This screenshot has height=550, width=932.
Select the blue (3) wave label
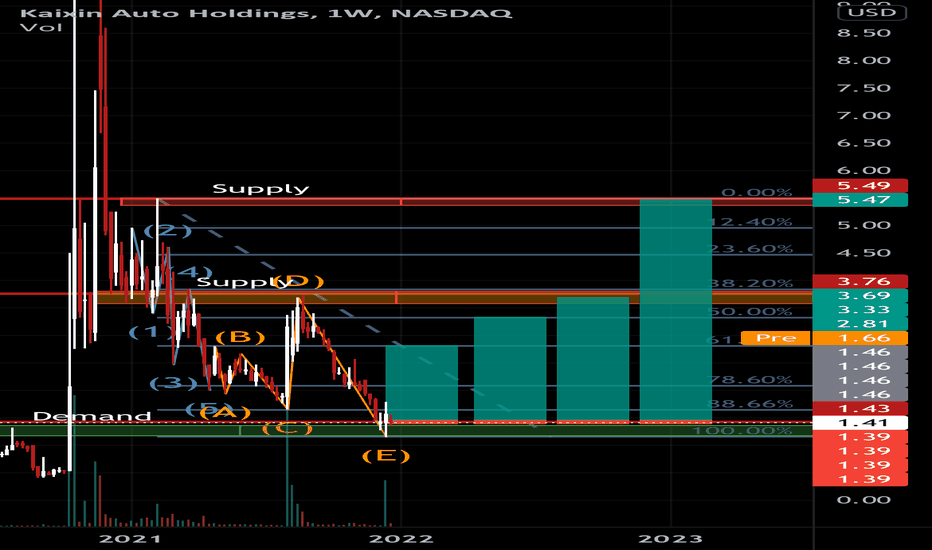(x=173, y=383)
